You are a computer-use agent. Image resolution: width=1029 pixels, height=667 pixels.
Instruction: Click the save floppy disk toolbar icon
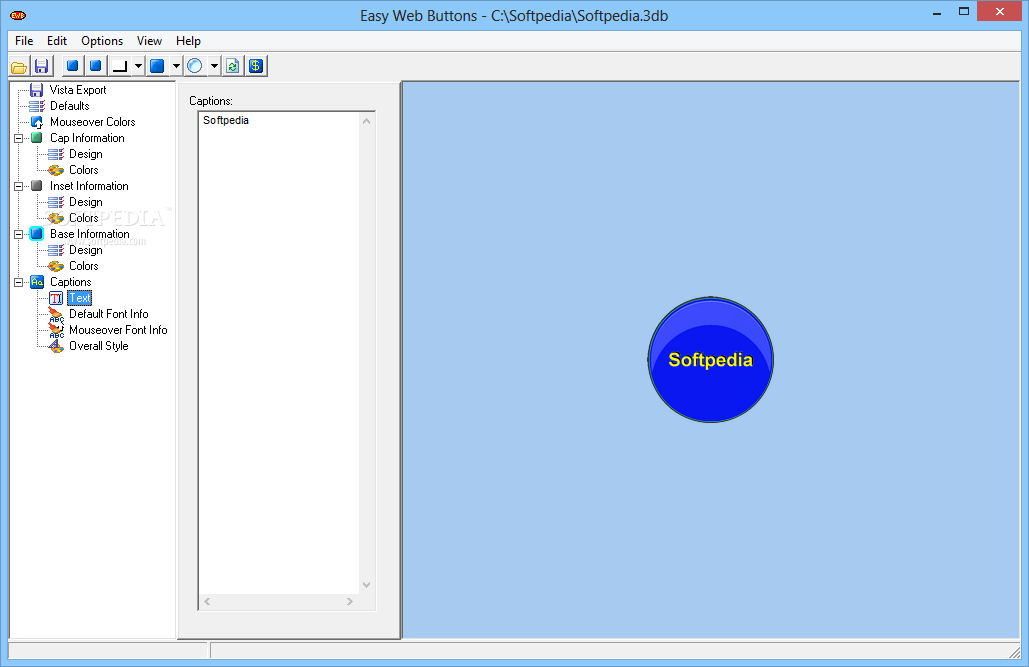[x=41, y=66]
